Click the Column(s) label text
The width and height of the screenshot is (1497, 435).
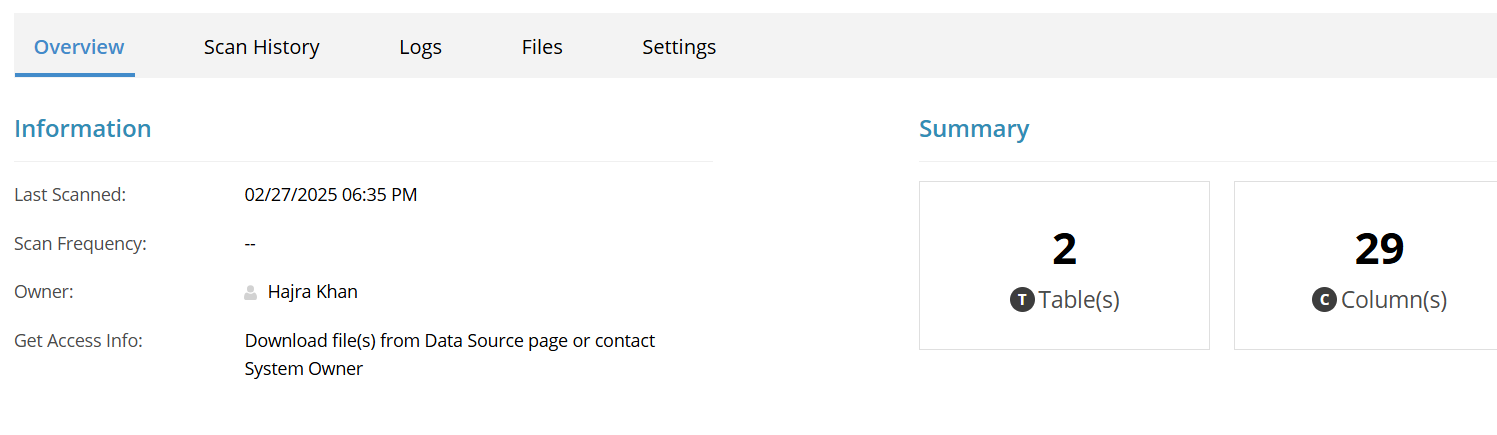[1394, 300]
